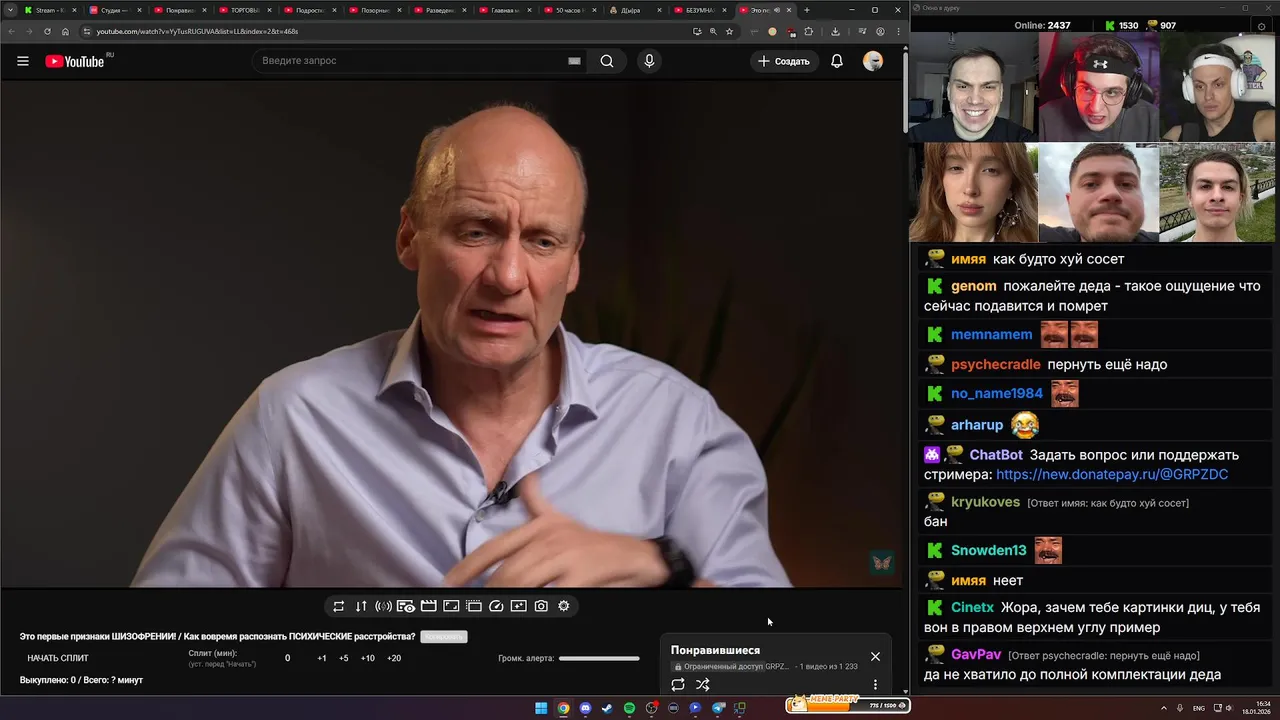Open player toolbar gear settings
1280x720 pixels.
[x=564, y=606]
